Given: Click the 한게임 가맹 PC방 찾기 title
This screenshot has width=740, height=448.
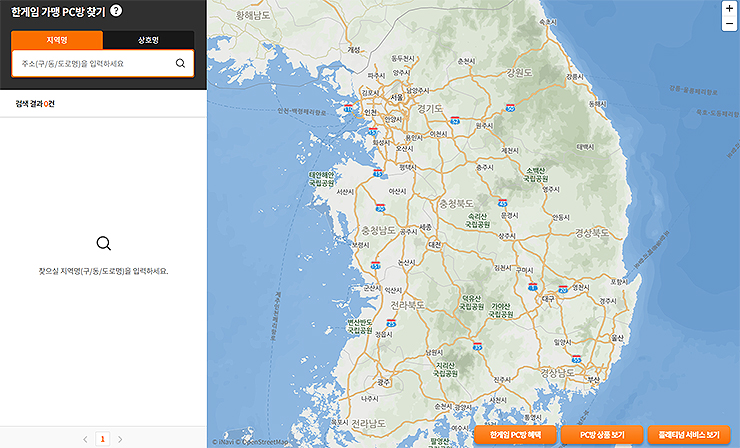Looking at the screenshot, I should [x=58, y=11].
